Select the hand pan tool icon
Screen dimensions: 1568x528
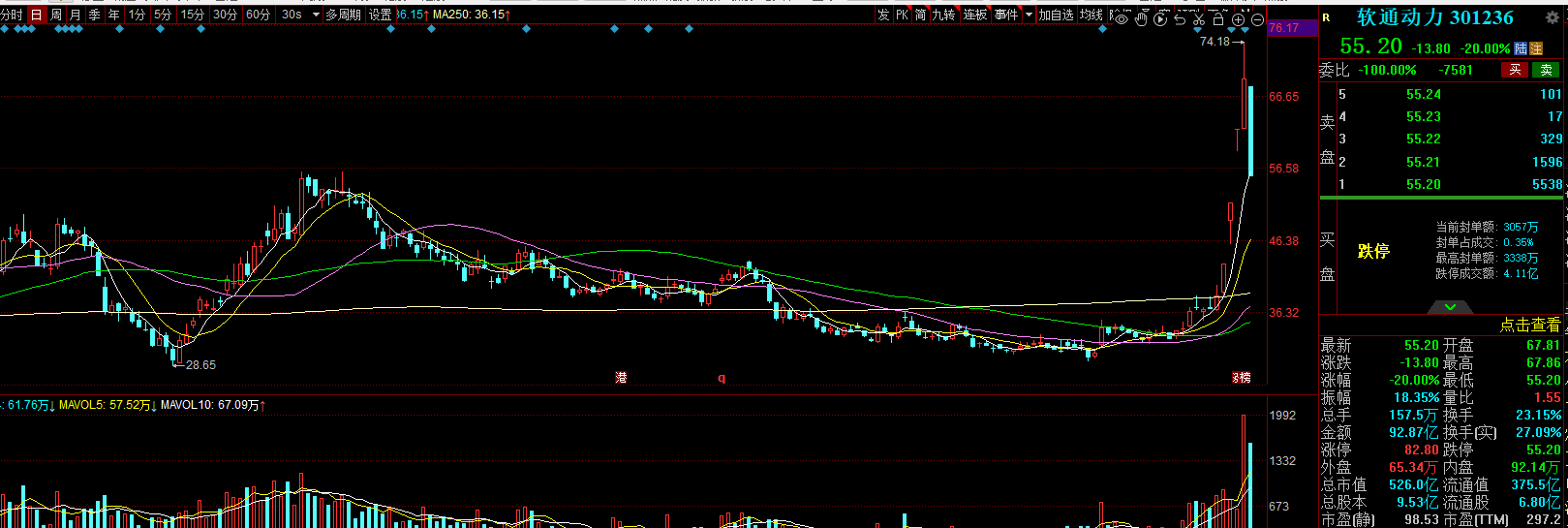[x=1142, y=17]
